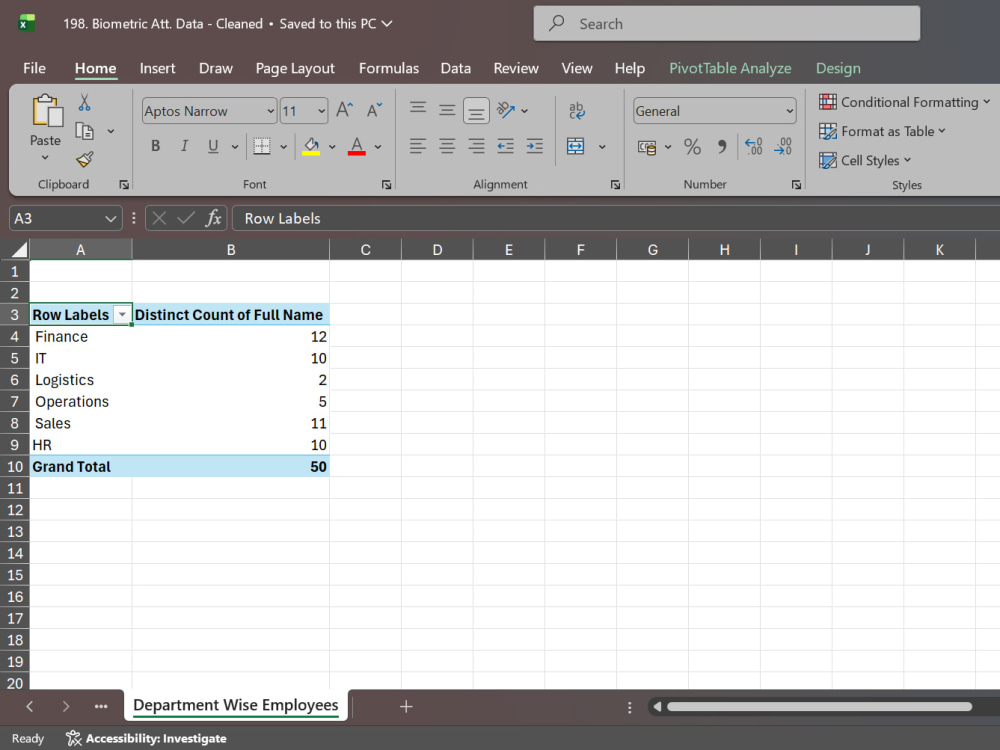The width and height of the screenshot is (1000, 750).
Task: Toggle italic formatting
Action: click(184, 146)
